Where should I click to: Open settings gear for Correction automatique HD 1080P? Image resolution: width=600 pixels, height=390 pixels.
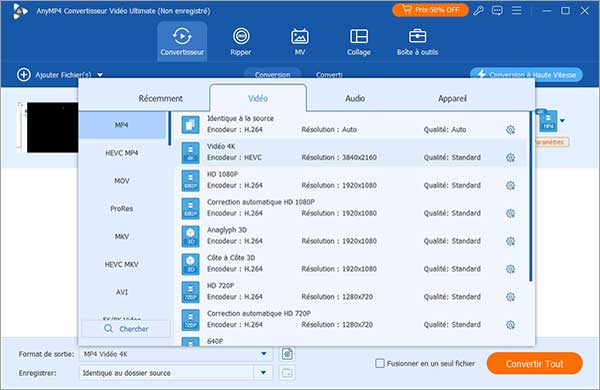pos(510,213)
